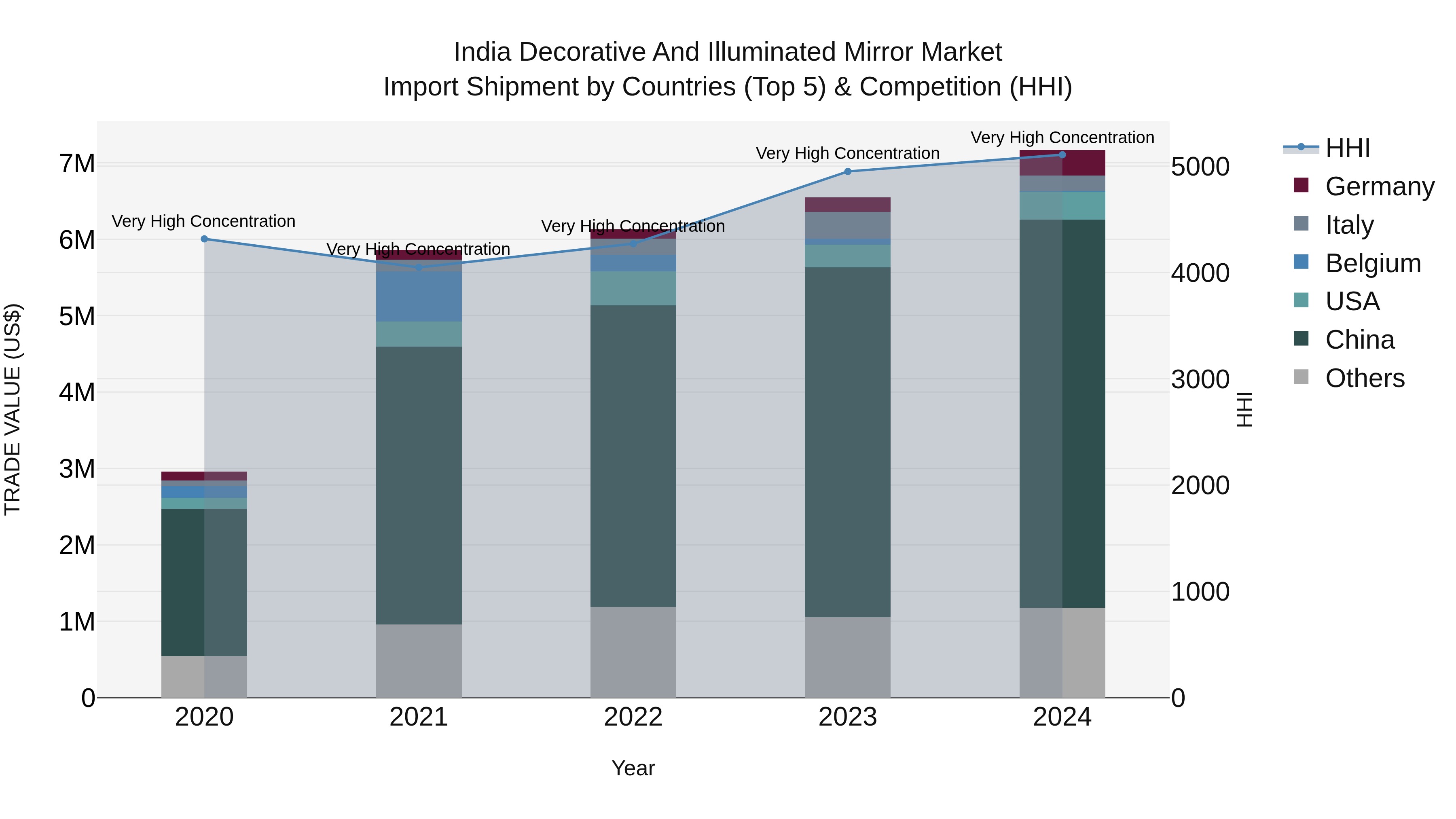
Task: Click the China segment of 2023 bar
Action: [848, 442]
